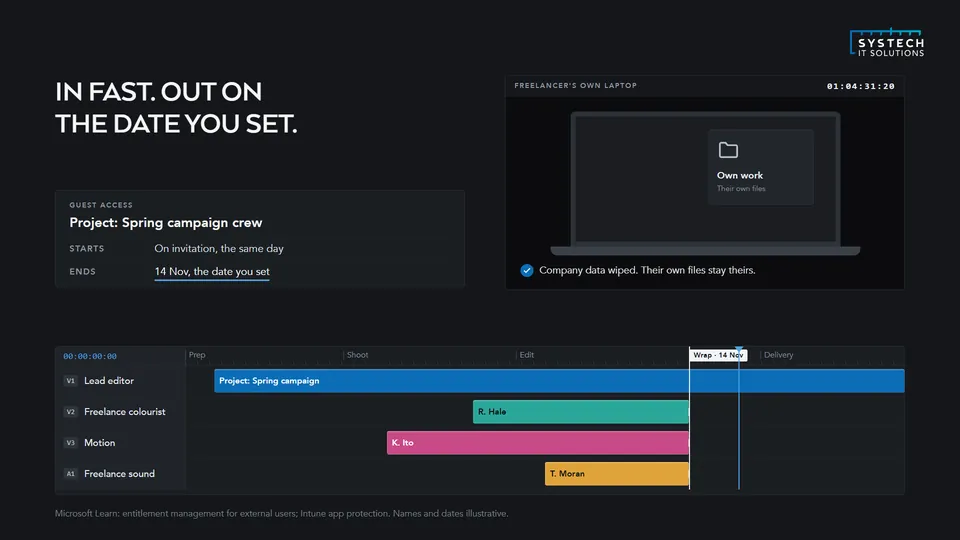Click the blue checkmark beside Company data wiped
Image resolution: width=960 pixels, height=540 pixels.
tap(527, 271)
